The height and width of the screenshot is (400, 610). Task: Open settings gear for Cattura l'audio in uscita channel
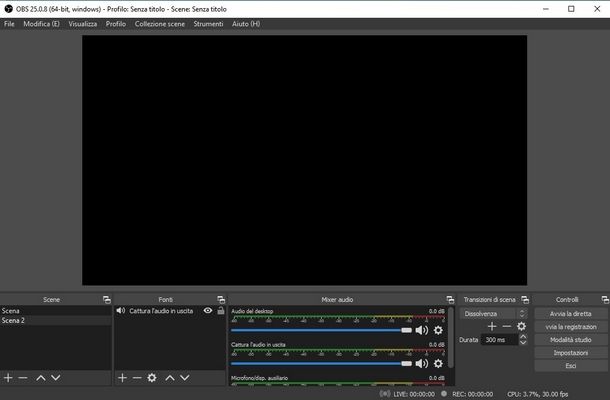437,363
